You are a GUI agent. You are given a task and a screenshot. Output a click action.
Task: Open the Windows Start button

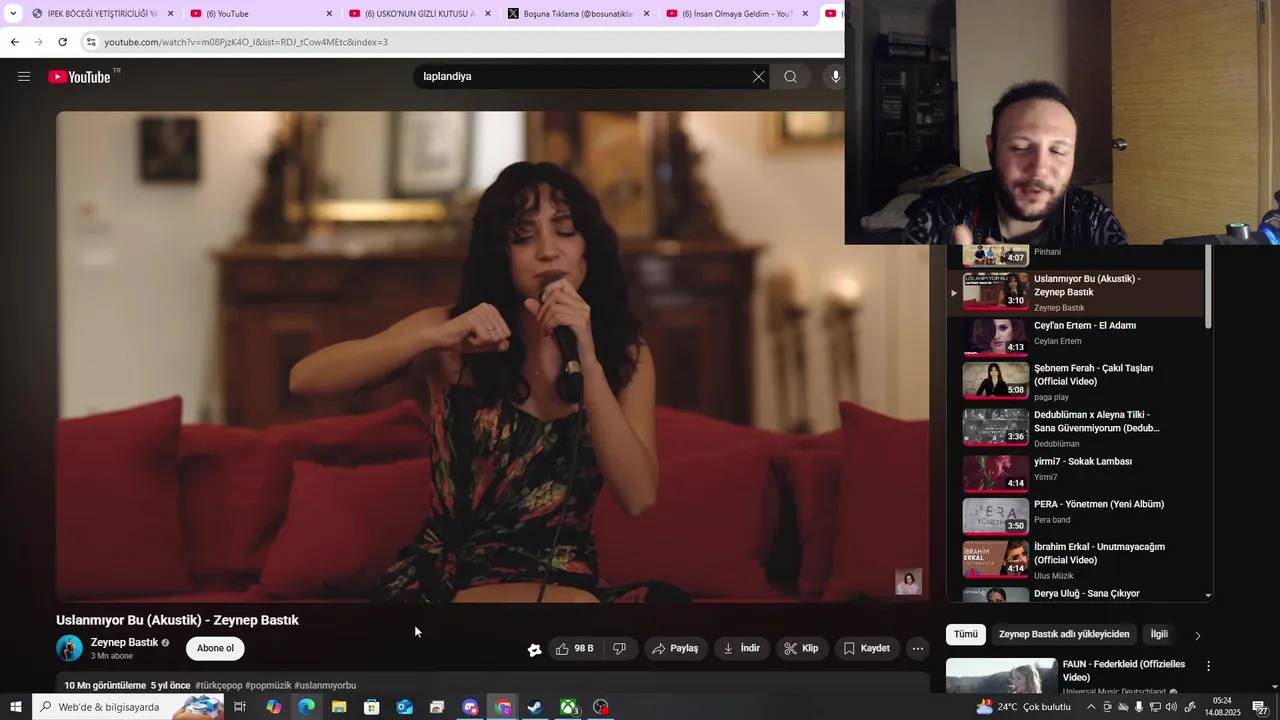[x=15, y=707]
